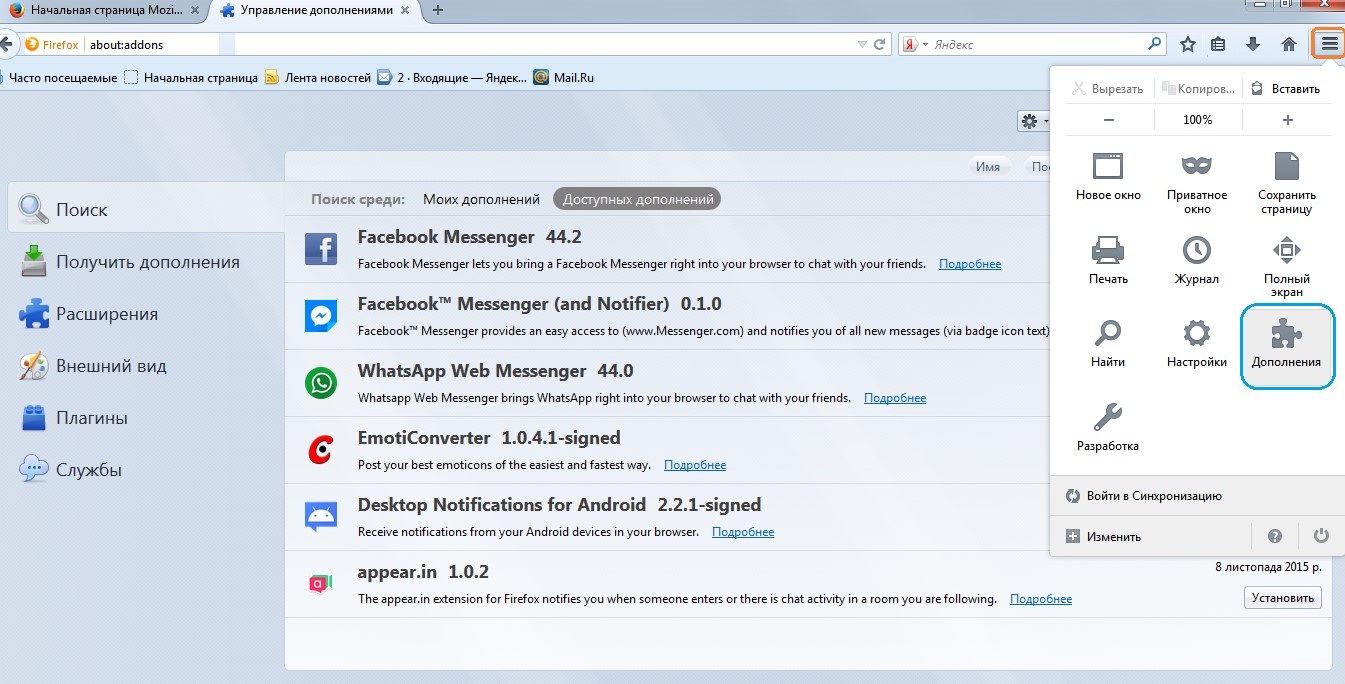Open Часто посещаемые bookmark
This screenshot has height=684, width=1345.
coord(59,77)
